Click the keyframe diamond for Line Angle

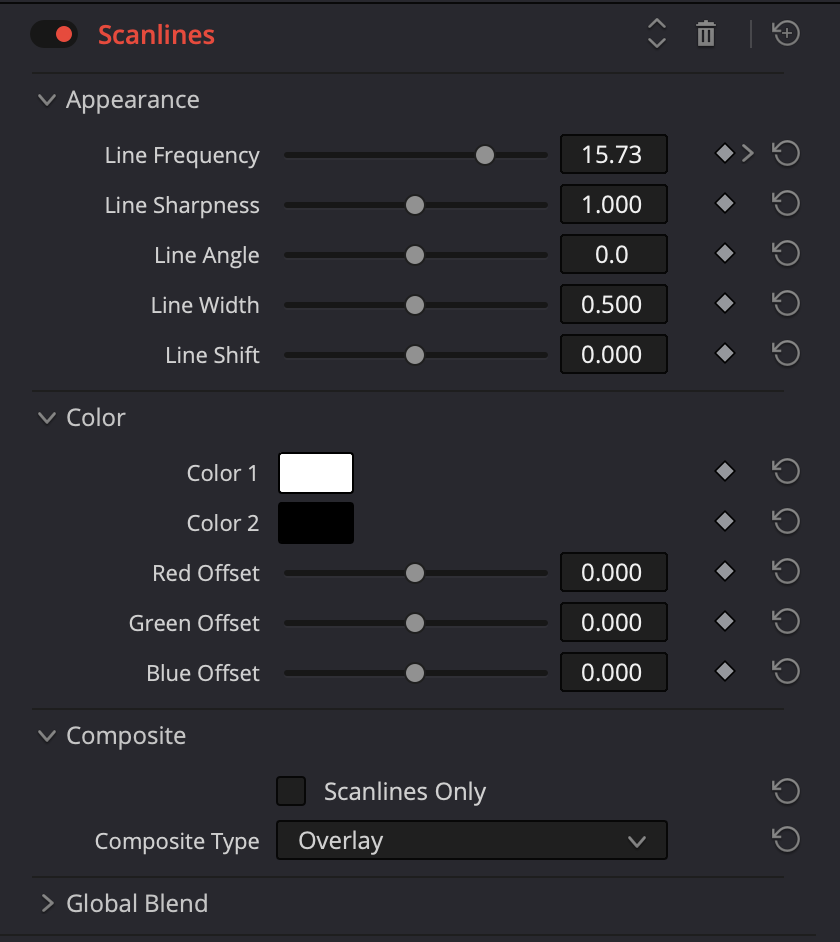coord(724,253)
